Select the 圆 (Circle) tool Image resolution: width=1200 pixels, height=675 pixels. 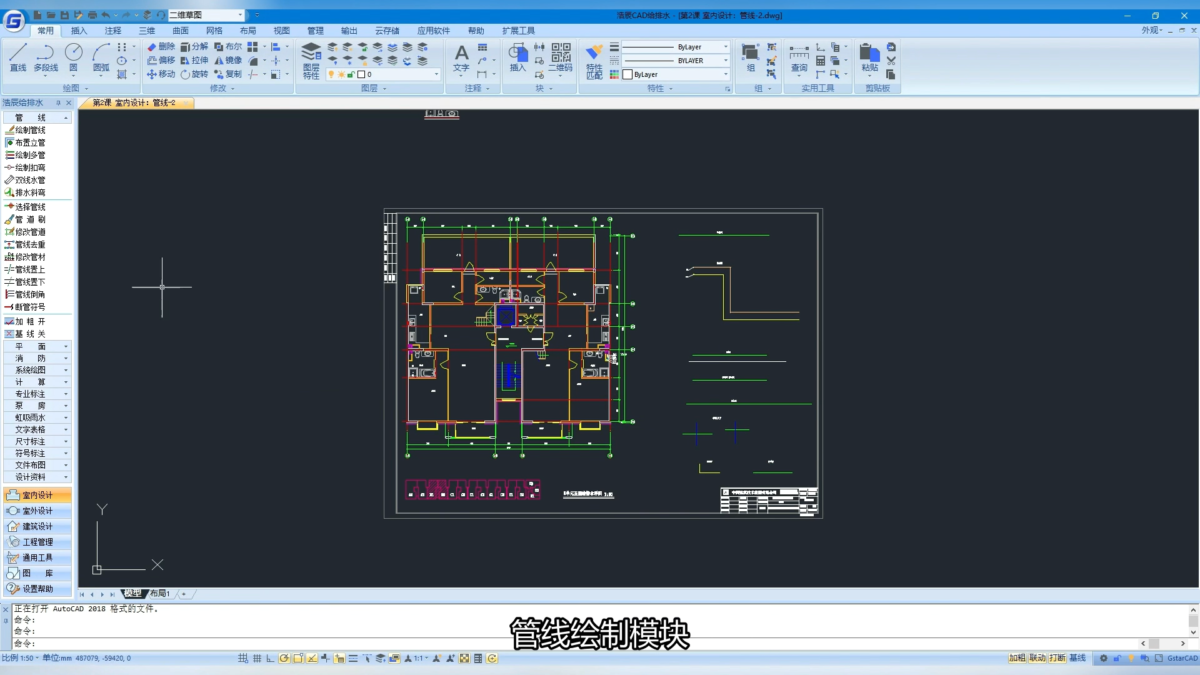[x=74, y=58]
